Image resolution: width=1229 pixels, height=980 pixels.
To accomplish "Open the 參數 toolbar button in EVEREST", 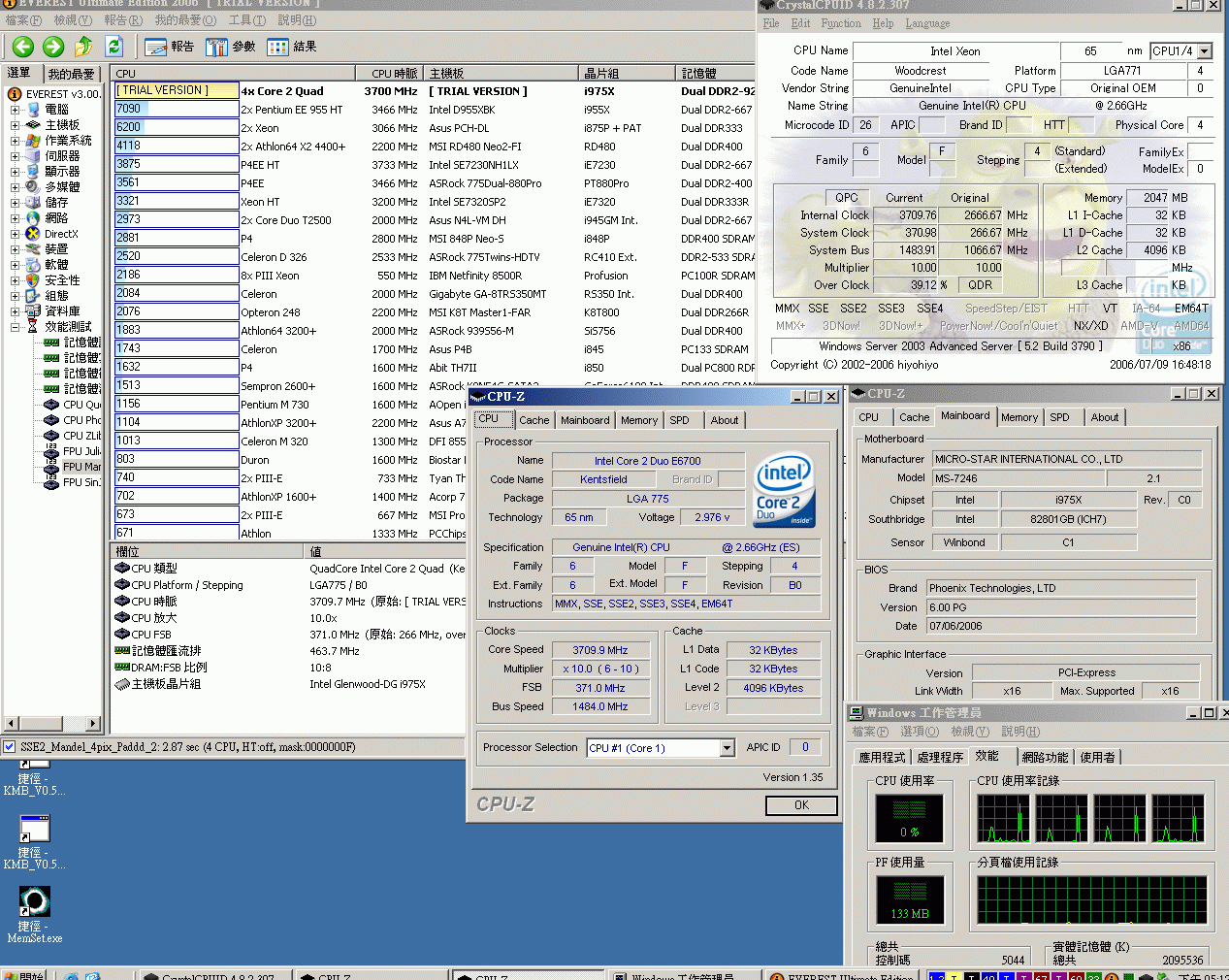I will (x=230, y=47).
